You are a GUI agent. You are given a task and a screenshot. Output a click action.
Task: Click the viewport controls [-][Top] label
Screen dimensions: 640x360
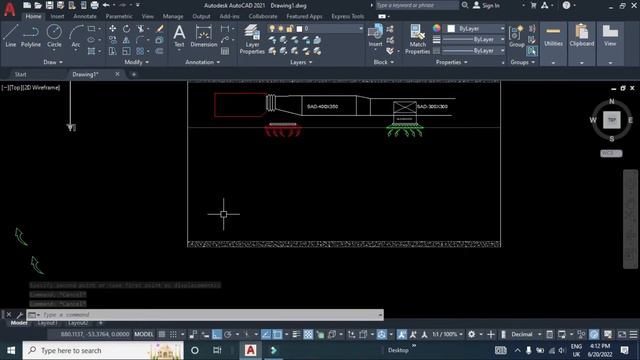(31, 87)
